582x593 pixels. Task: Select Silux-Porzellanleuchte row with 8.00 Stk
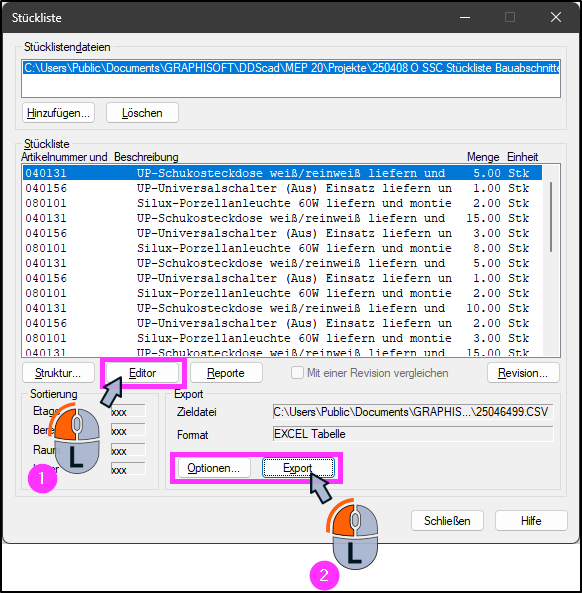click(282, 248)
